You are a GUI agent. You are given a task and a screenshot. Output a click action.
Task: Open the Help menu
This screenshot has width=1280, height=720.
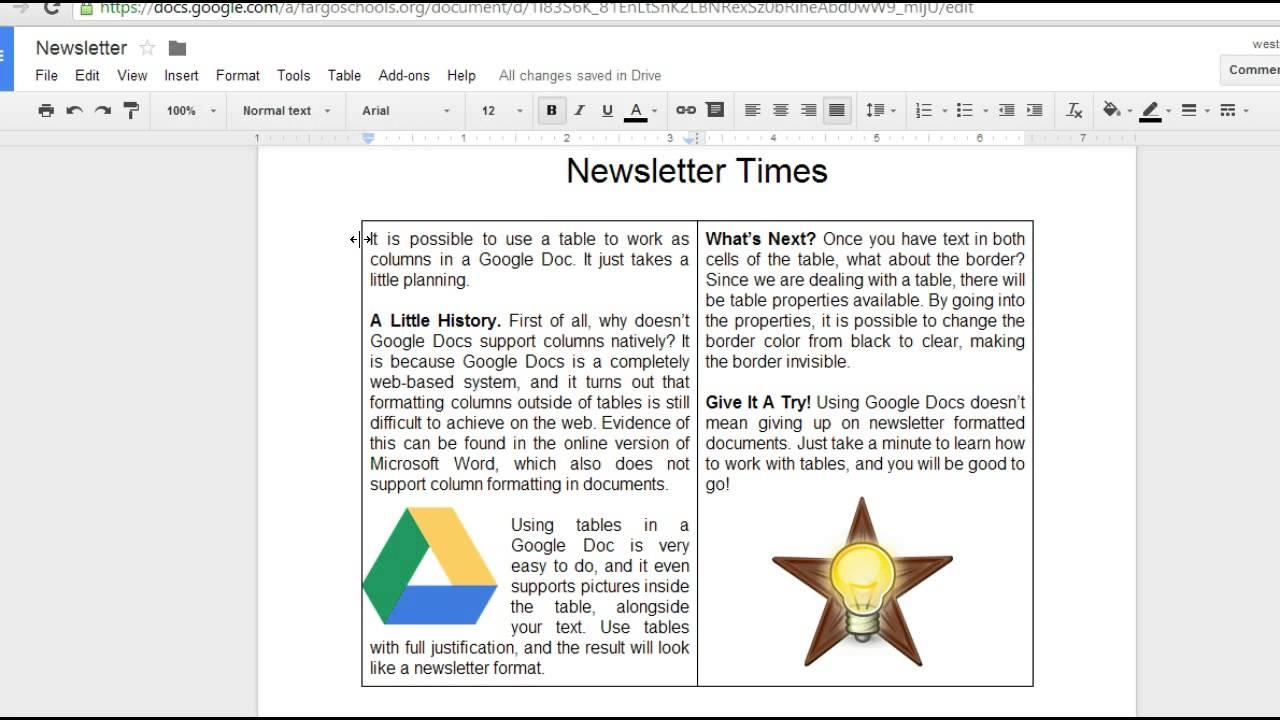(461, 75)
